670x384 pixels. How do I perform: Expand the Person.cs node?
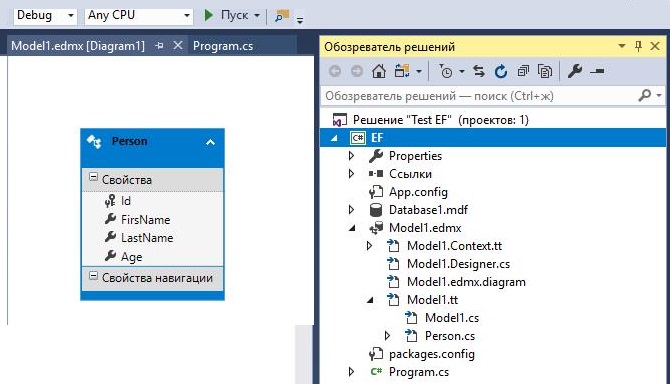387,336
